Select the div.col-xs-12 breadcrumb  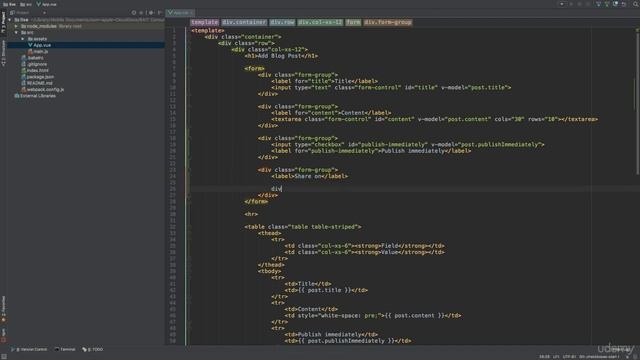click(320, 22)
